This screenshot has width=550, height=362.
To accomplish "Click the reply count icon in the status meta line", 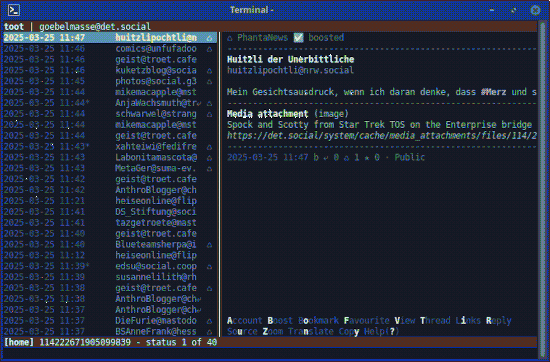I will (326, 157).
